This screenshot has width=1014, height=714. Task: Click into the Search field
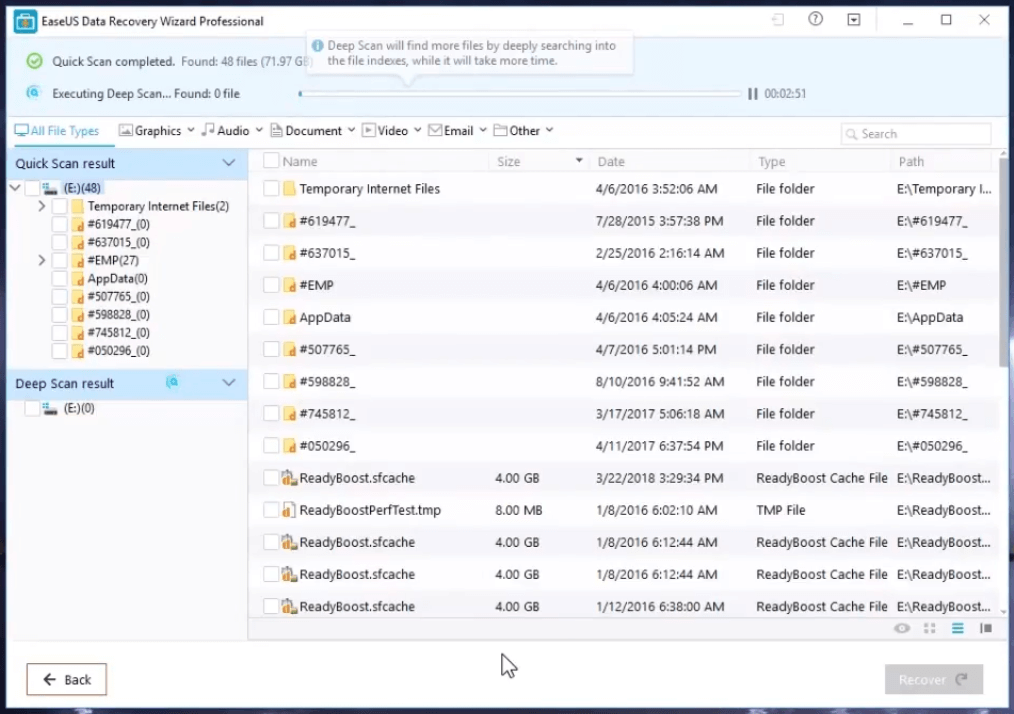coord(922,134)
